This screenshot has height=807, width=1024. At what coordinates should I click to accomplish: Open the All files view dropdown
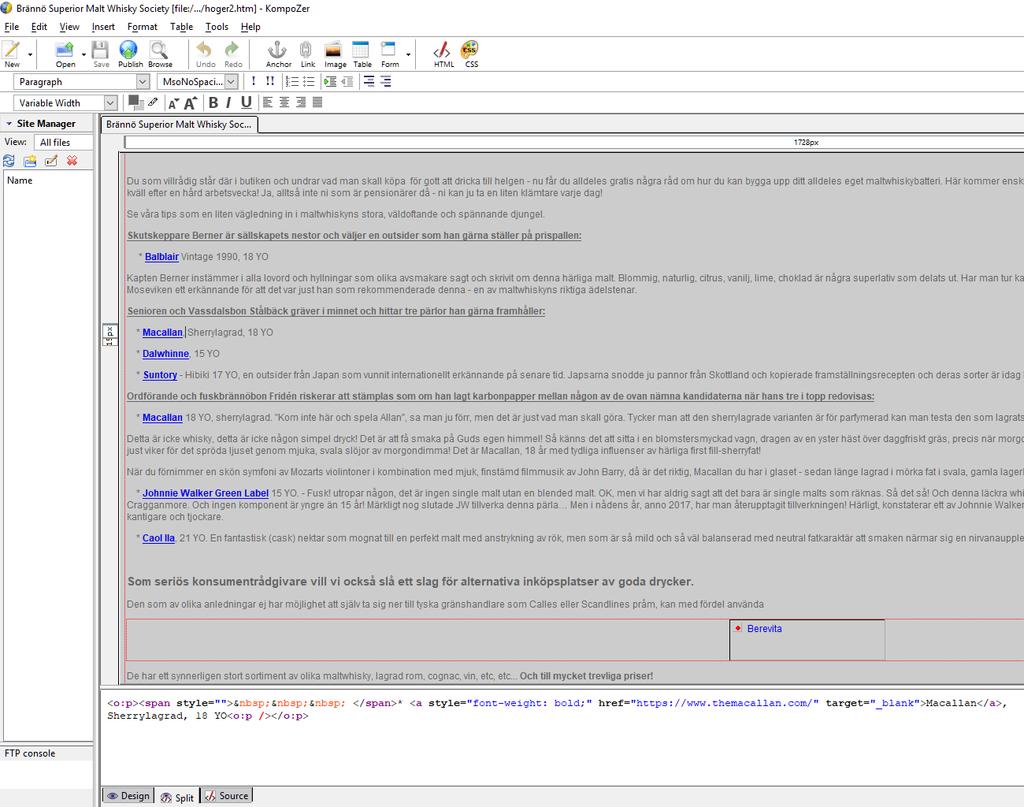click(x=63, y=142)
